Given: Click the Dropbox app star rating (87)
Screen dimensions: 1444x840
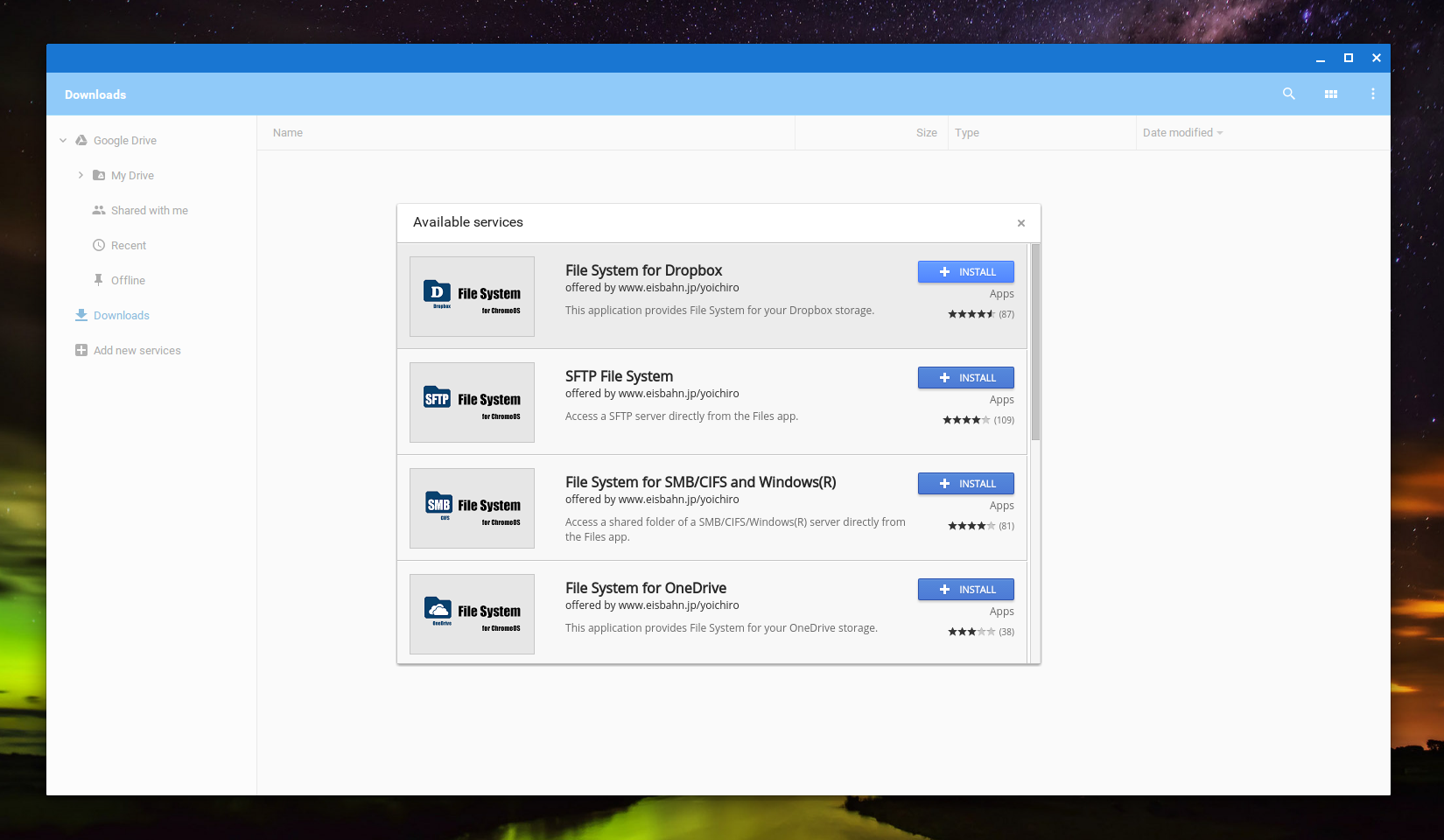Looking at the screenshot, I should tap(981, 314).
